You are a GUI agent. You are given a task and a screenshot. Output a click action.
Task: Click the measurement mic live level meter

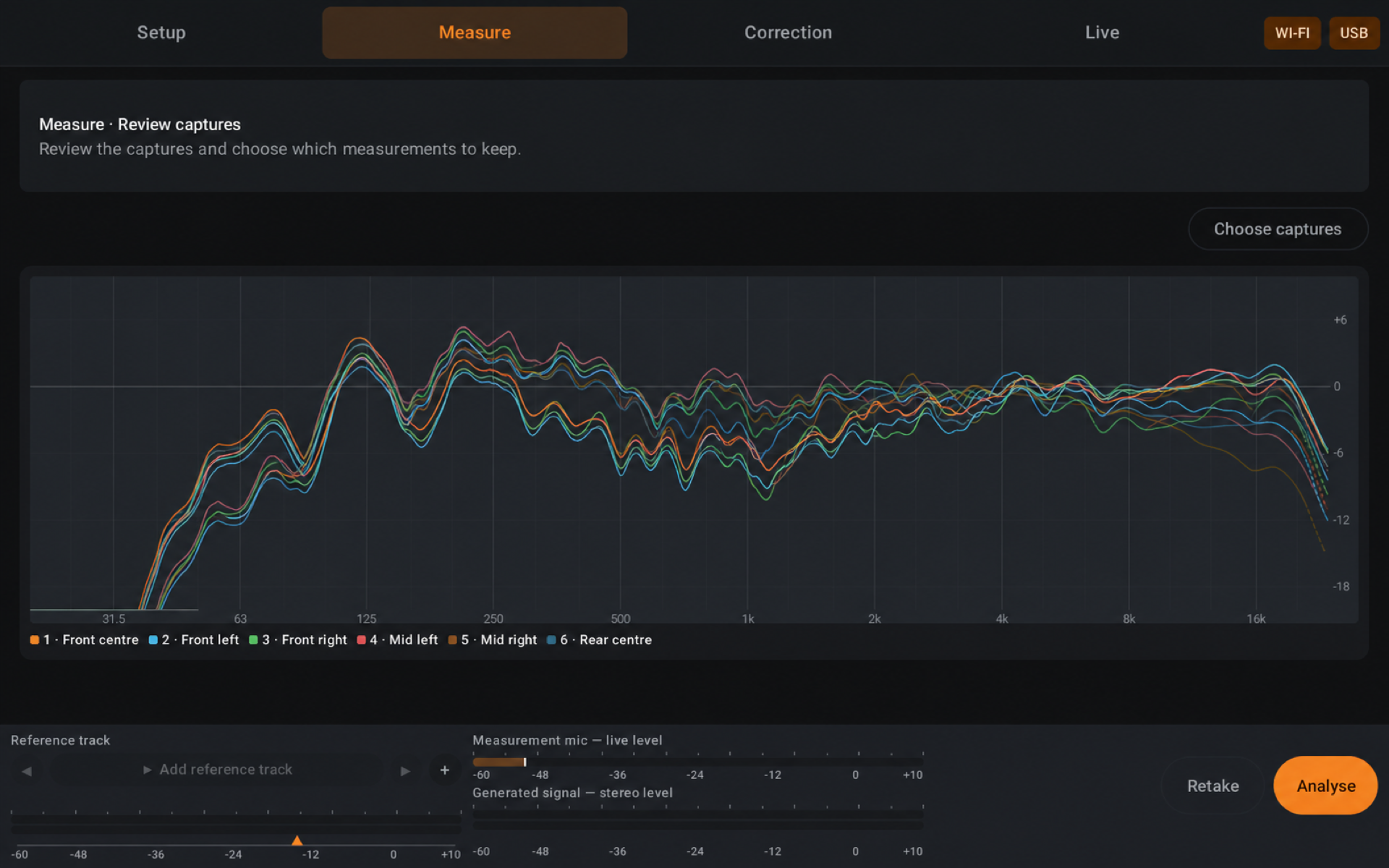(x=698, y=762)
